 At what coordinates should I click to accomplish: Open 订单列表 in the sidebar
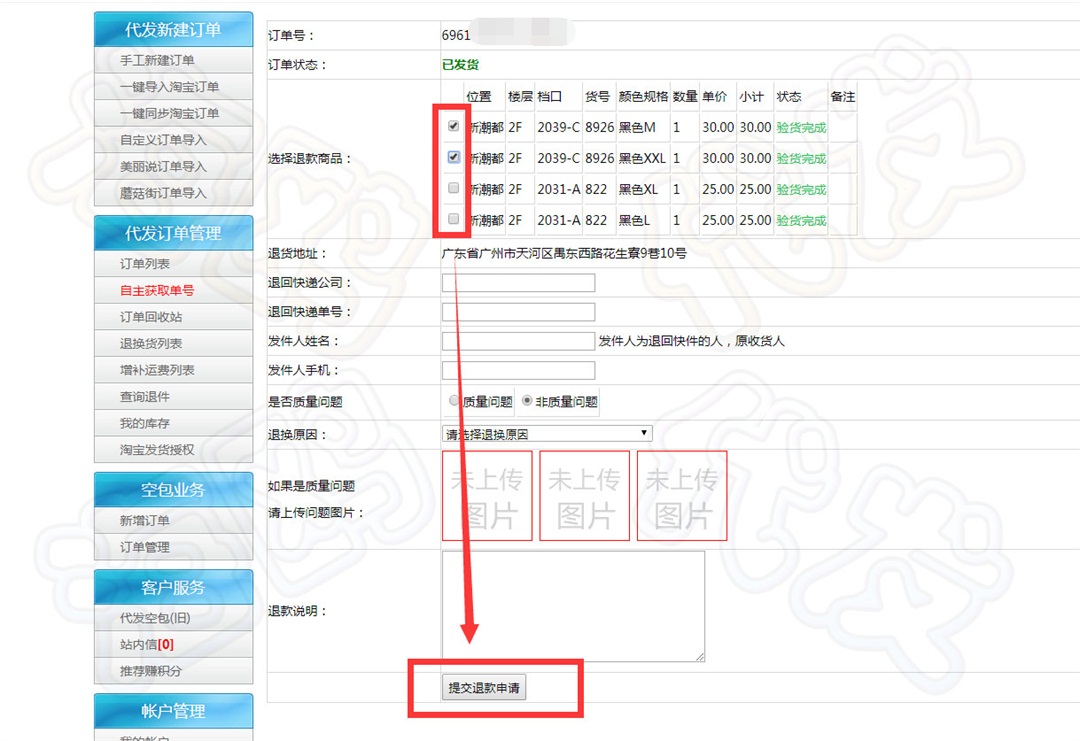146,264
